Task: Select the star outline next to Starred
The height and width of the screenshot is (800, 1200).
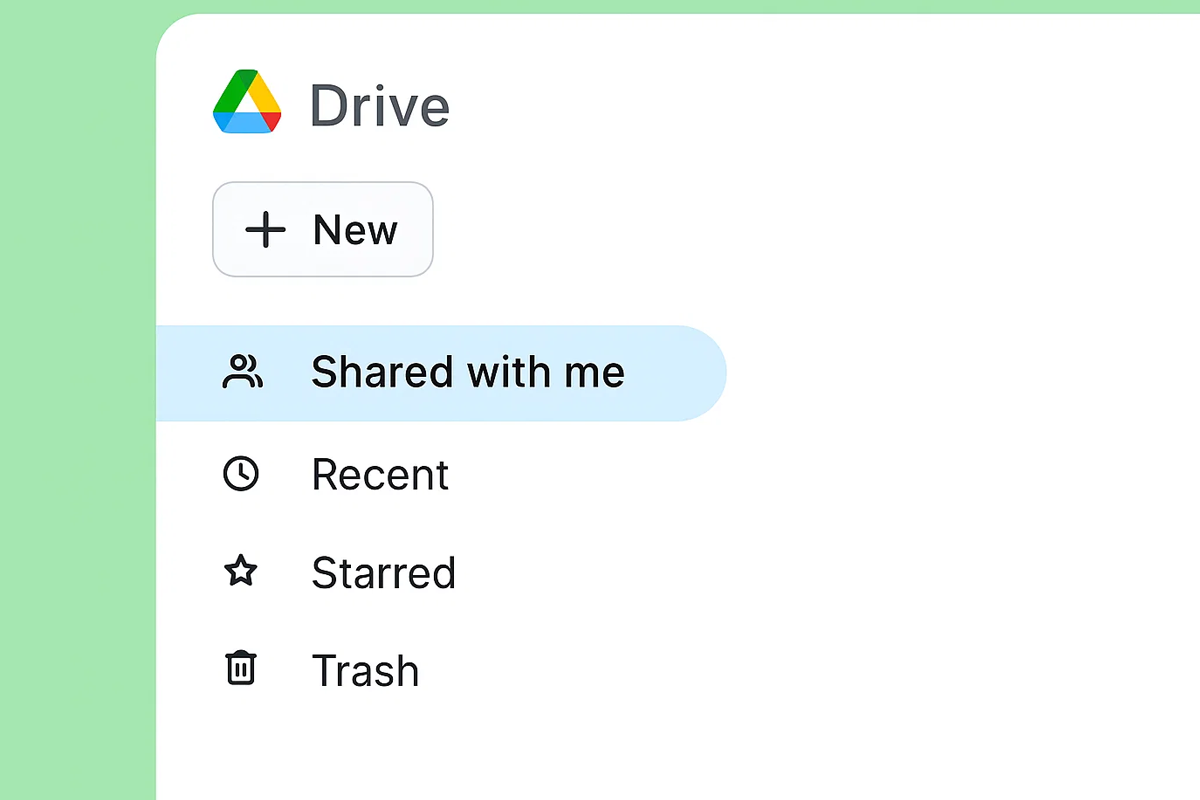Action: click(242, 571)
